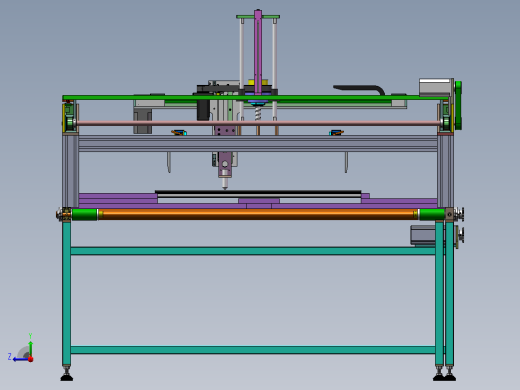Select the left green roller end cap
520x390 pixels.
(x=85, y=214)
